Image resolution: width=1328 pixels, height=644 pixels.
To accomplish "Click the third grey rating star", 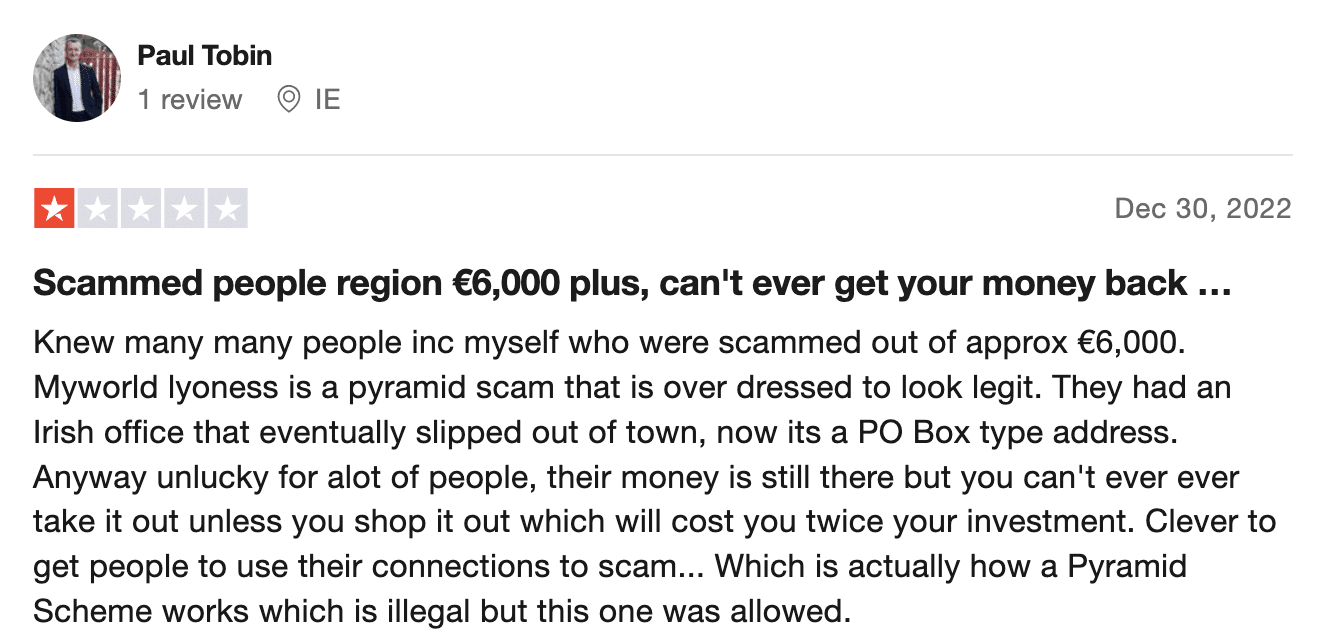I will [141, 208].
